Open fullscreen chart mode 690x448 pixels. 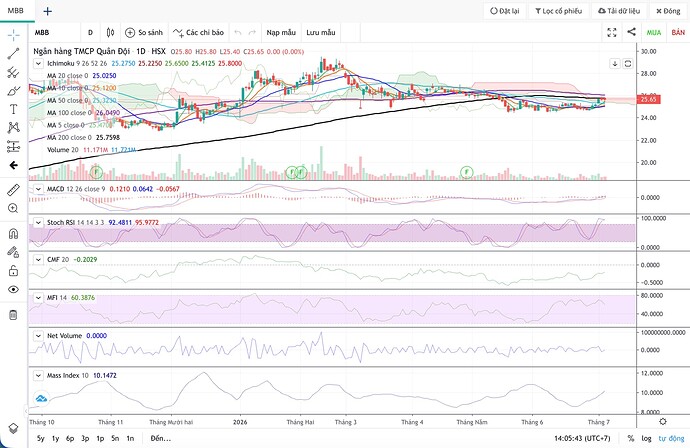pos(612,32)
